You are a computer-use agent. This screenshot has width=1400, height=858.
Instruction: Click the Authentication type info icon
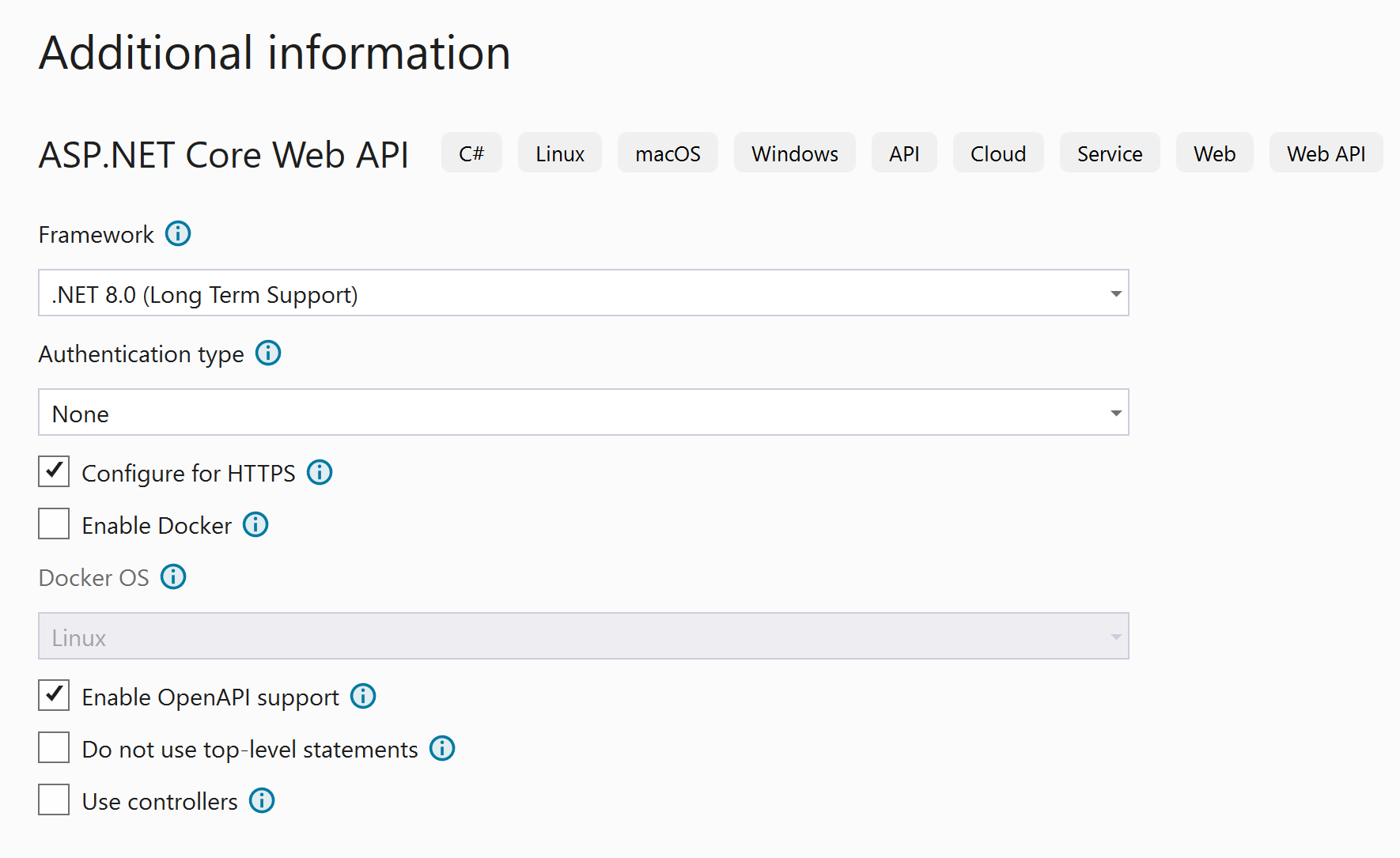coord(268,353)
